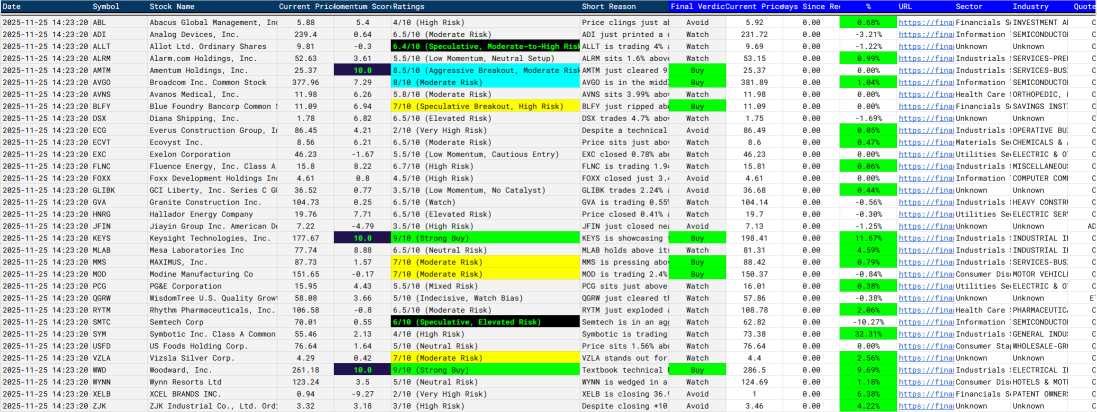The width and height of the screenshot is (1097, 412).
Task: Open the URL link in the WWD row
Action: coord(925,370)
